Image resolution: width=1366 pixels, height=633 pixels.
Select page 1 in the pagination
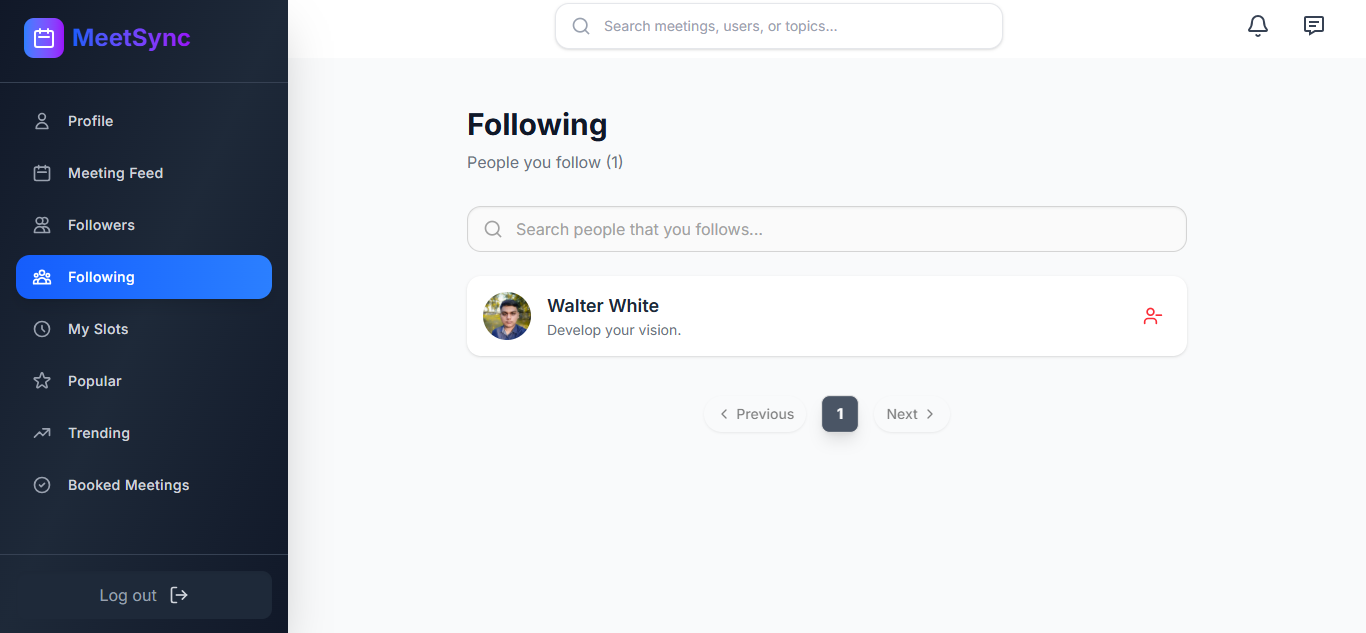point(840,414)
